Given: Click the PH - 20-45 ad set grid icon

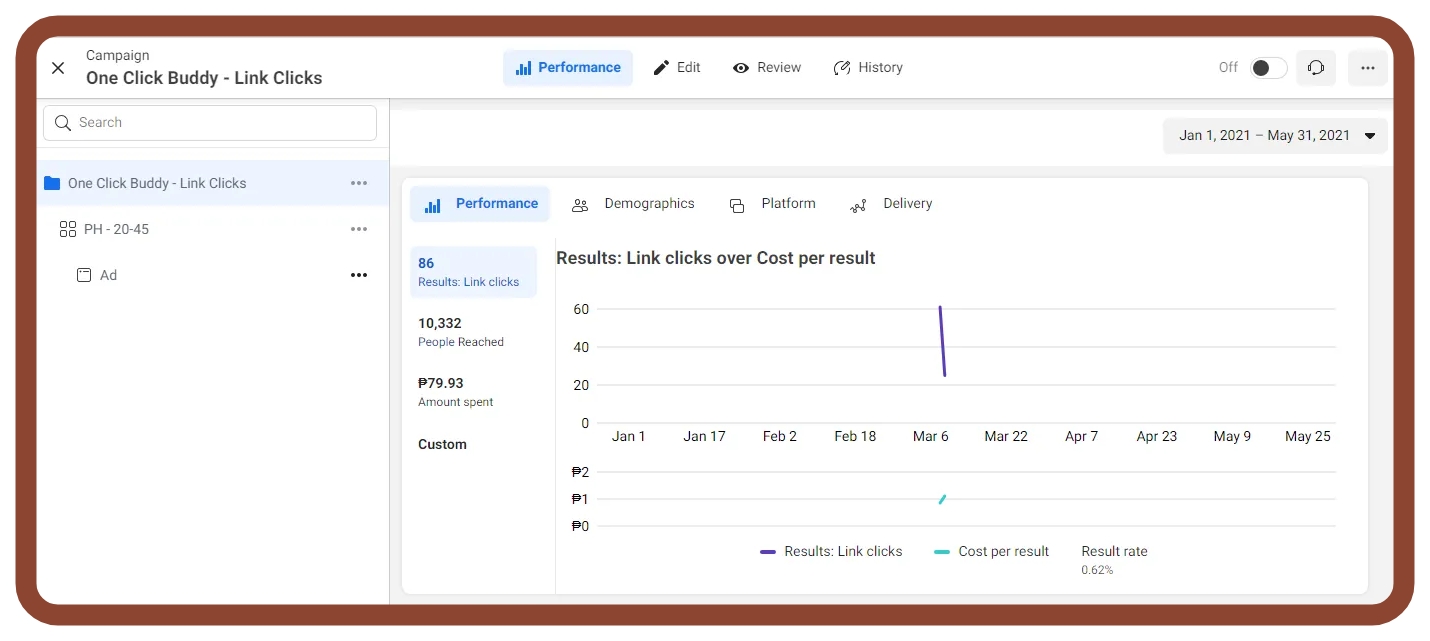Looking at the screenshot, I should [x=68, y=229].
